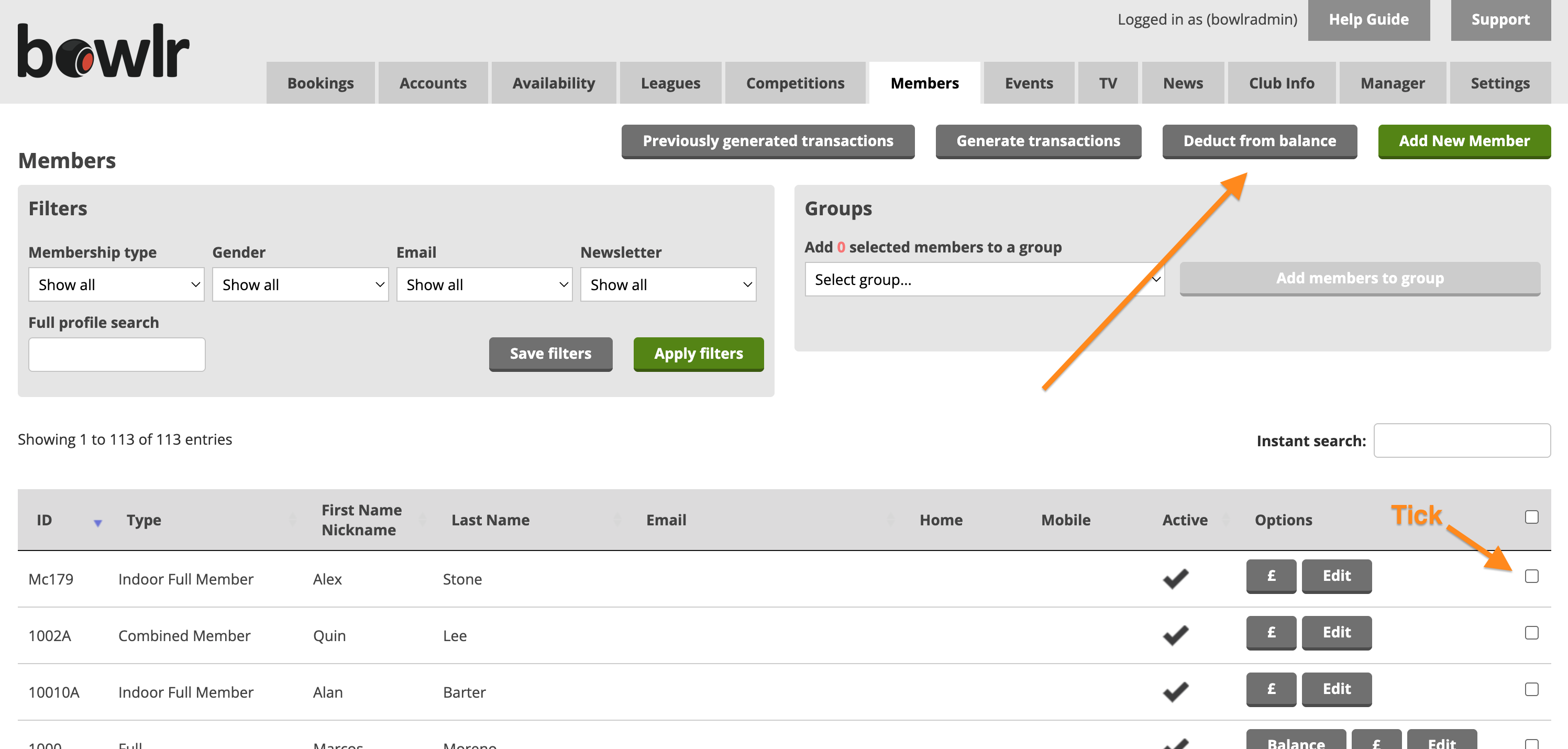Switch to the Bookings tab

tap(320, 83)
